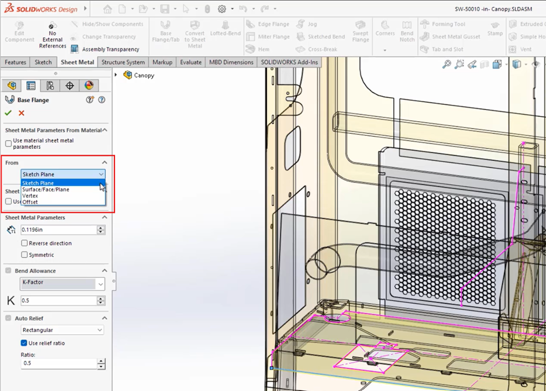This screenshot has height=391, width=546.
Task: Click Sheet Metal Gusset tool
Action: 450,37
